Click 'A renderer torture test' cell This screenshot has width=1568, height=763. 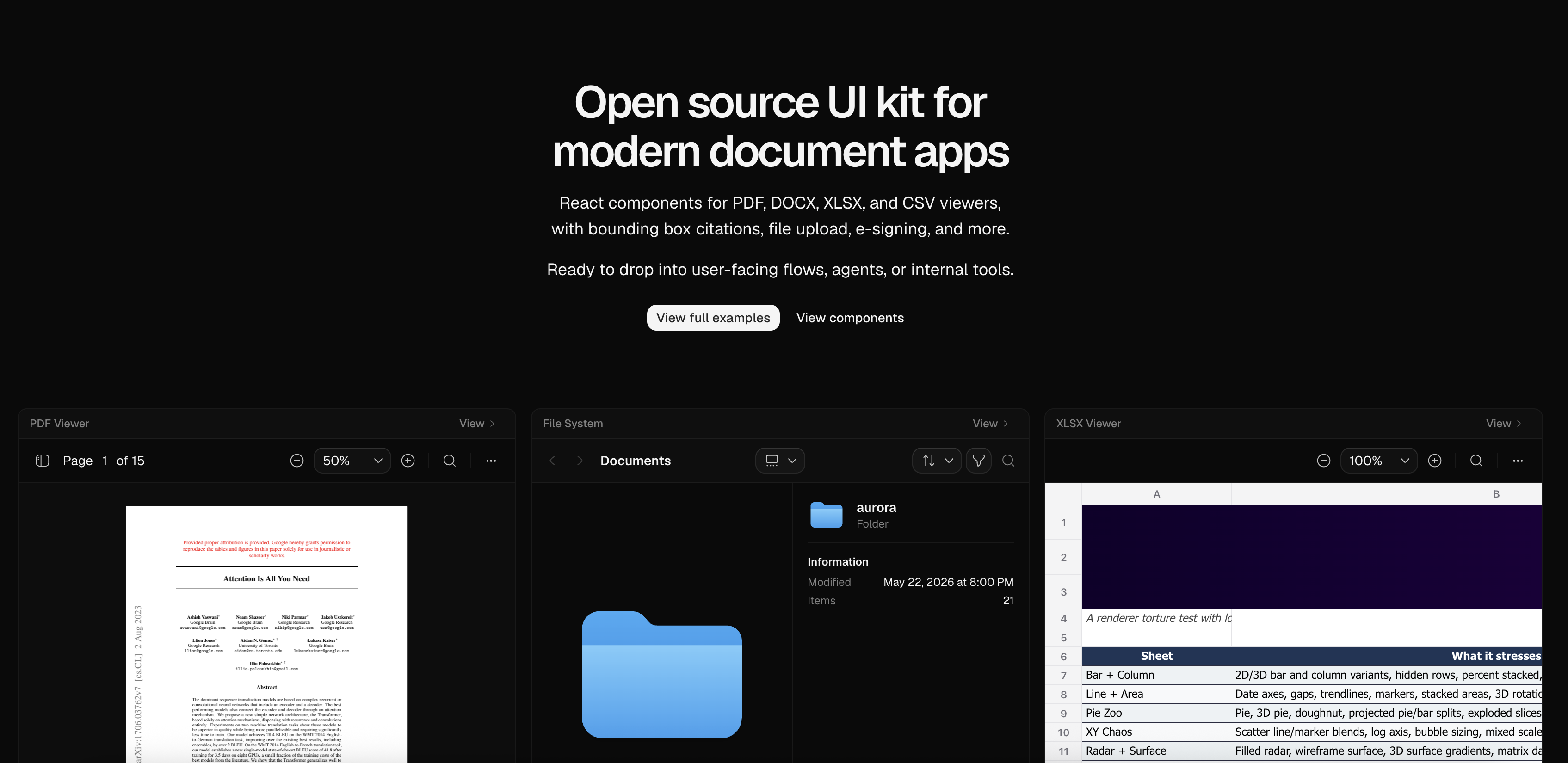(x=1156, y=618)
